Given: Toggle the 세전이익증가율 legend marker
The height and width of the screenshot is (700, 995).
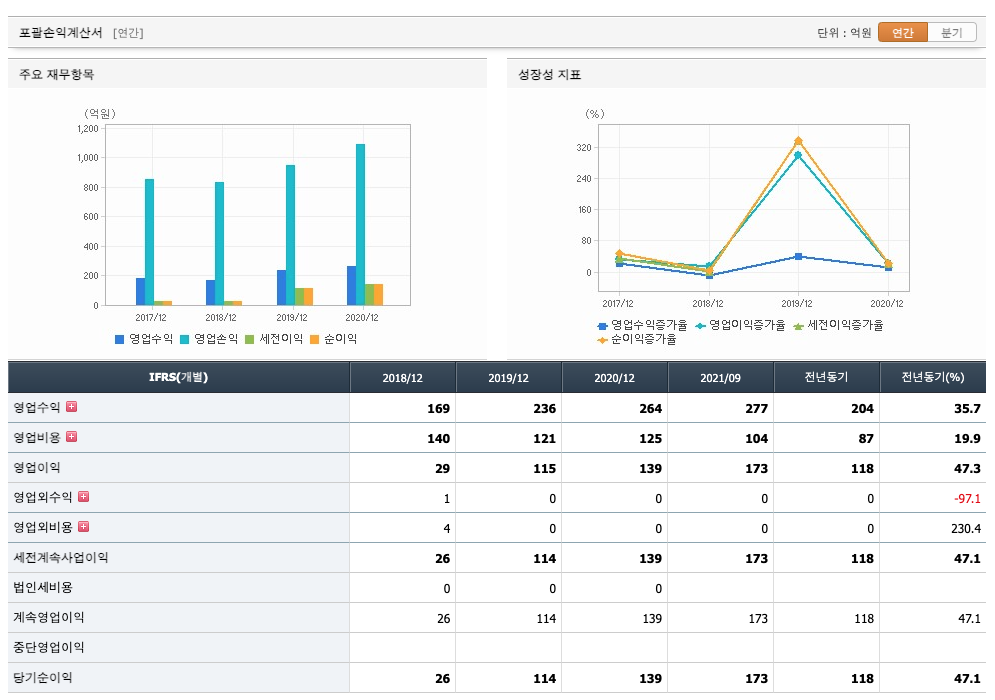Looking at the screenshot, I should 798,326.
